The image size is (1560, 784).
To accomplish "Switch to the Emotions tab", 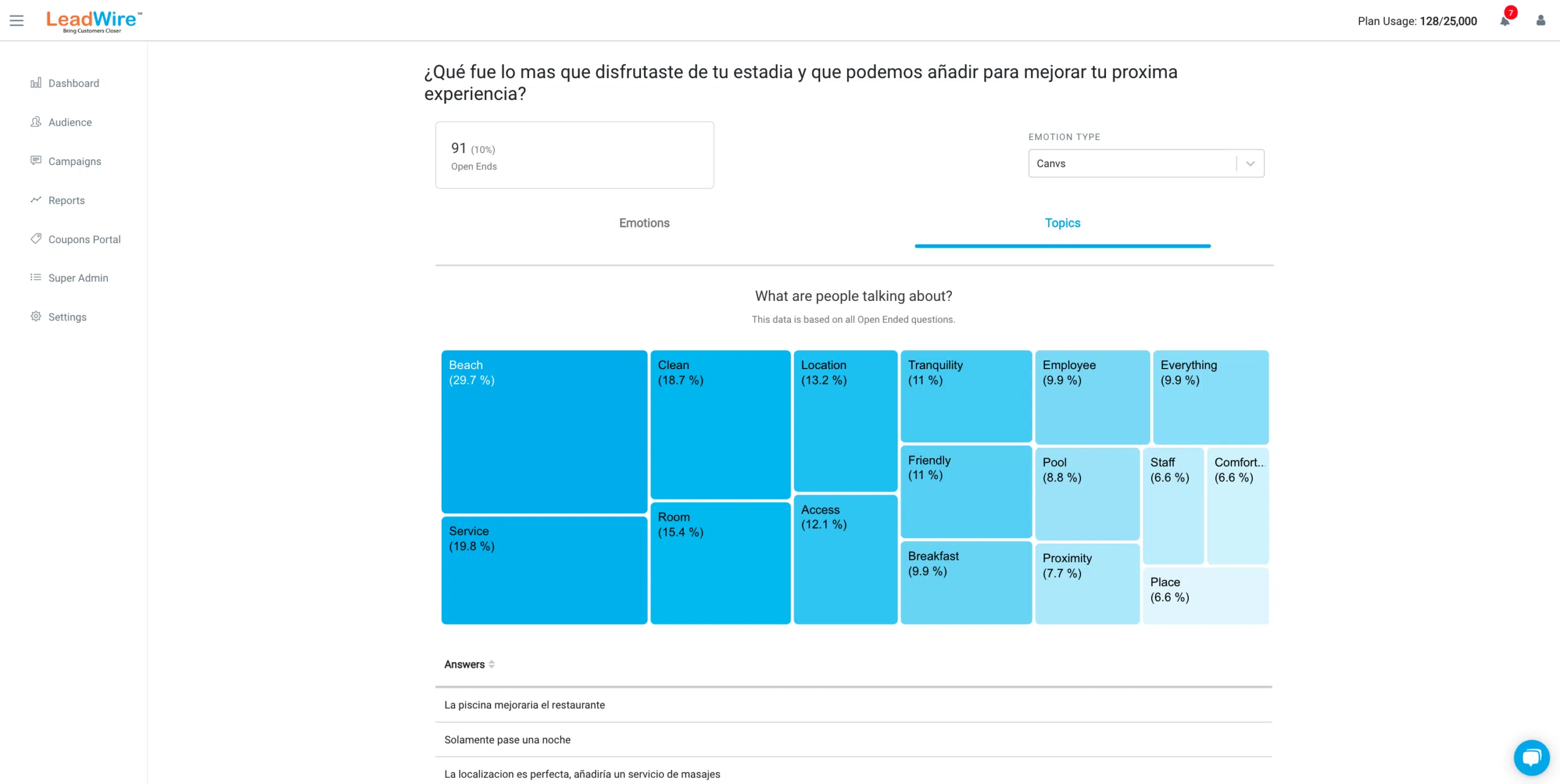I will coord(644,223).
